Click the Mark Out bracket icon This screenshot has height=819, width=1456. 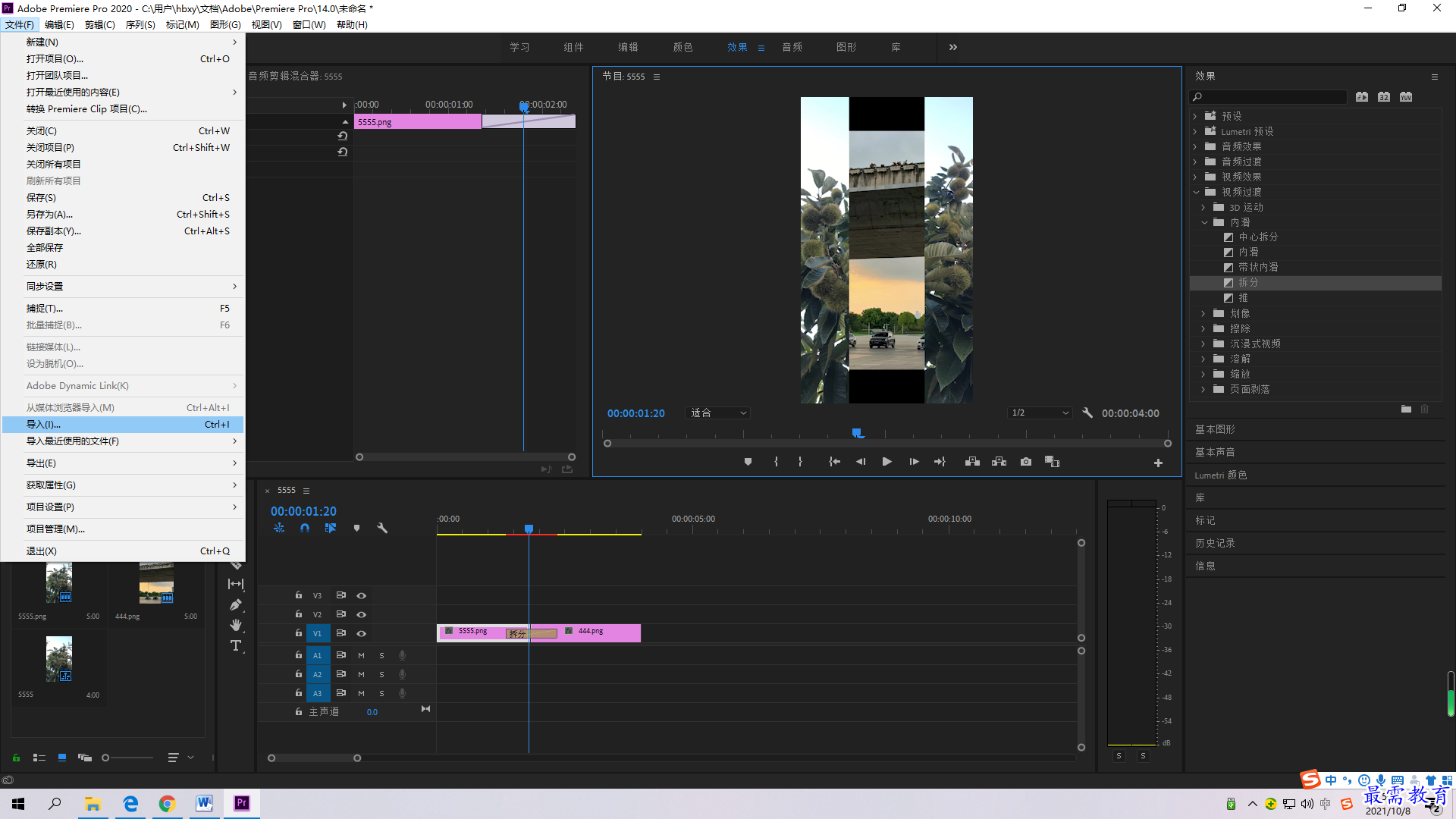coord(800,462)
